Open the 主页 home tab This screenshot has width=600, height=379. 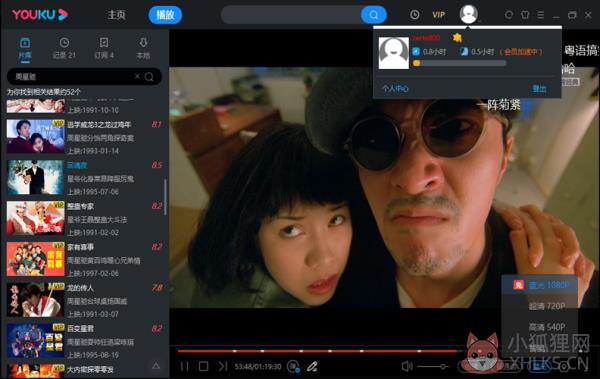tap(116, 15)
